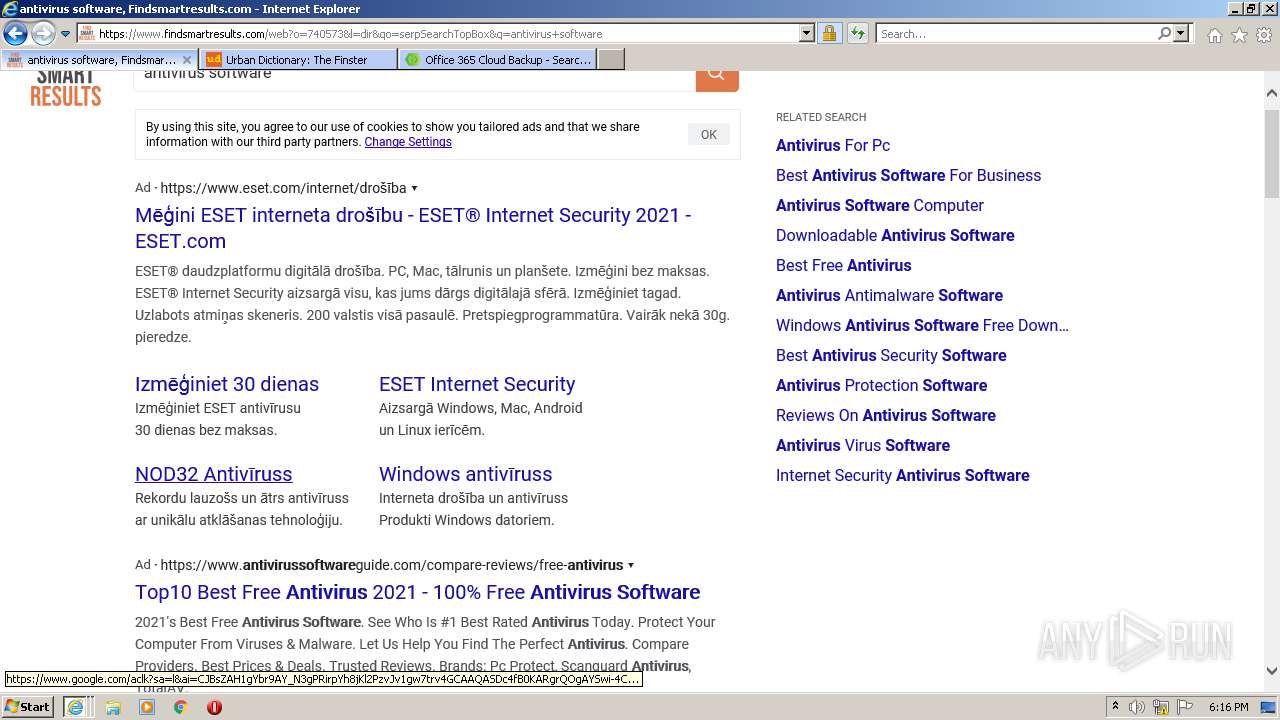The height and width of the screenshot is (720, 1280).
Task: Open Best Antivirus Security Software related search
Action: 891,355
